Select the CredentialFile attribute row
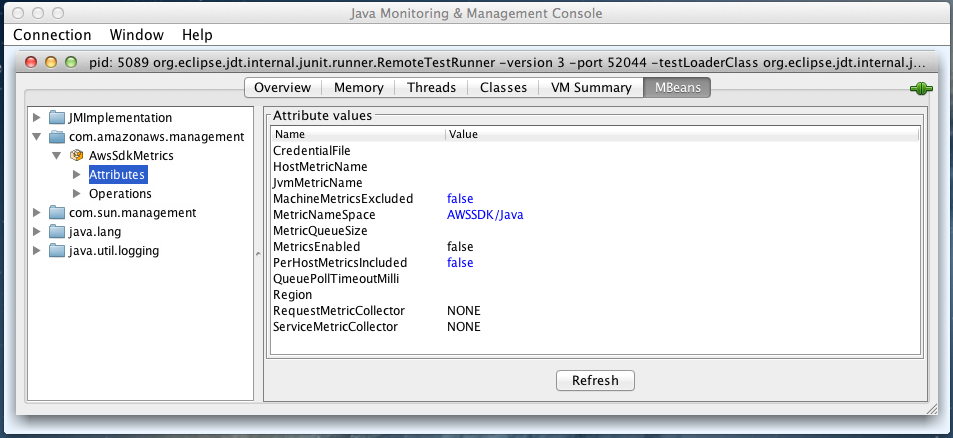This screenshot has width=953, height=438. [x=595, y=151]
